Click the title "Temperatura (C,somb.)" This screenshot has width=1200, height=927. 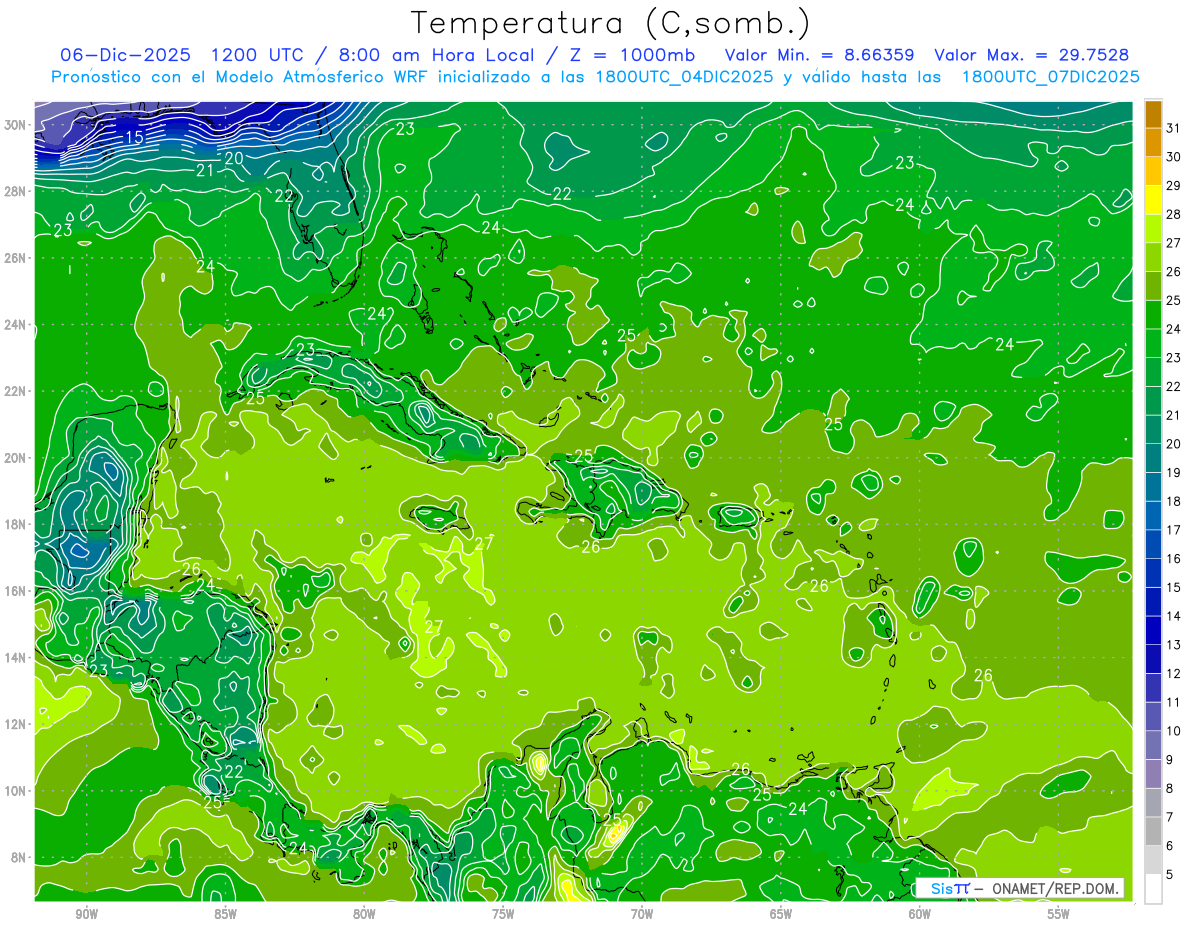611,22
